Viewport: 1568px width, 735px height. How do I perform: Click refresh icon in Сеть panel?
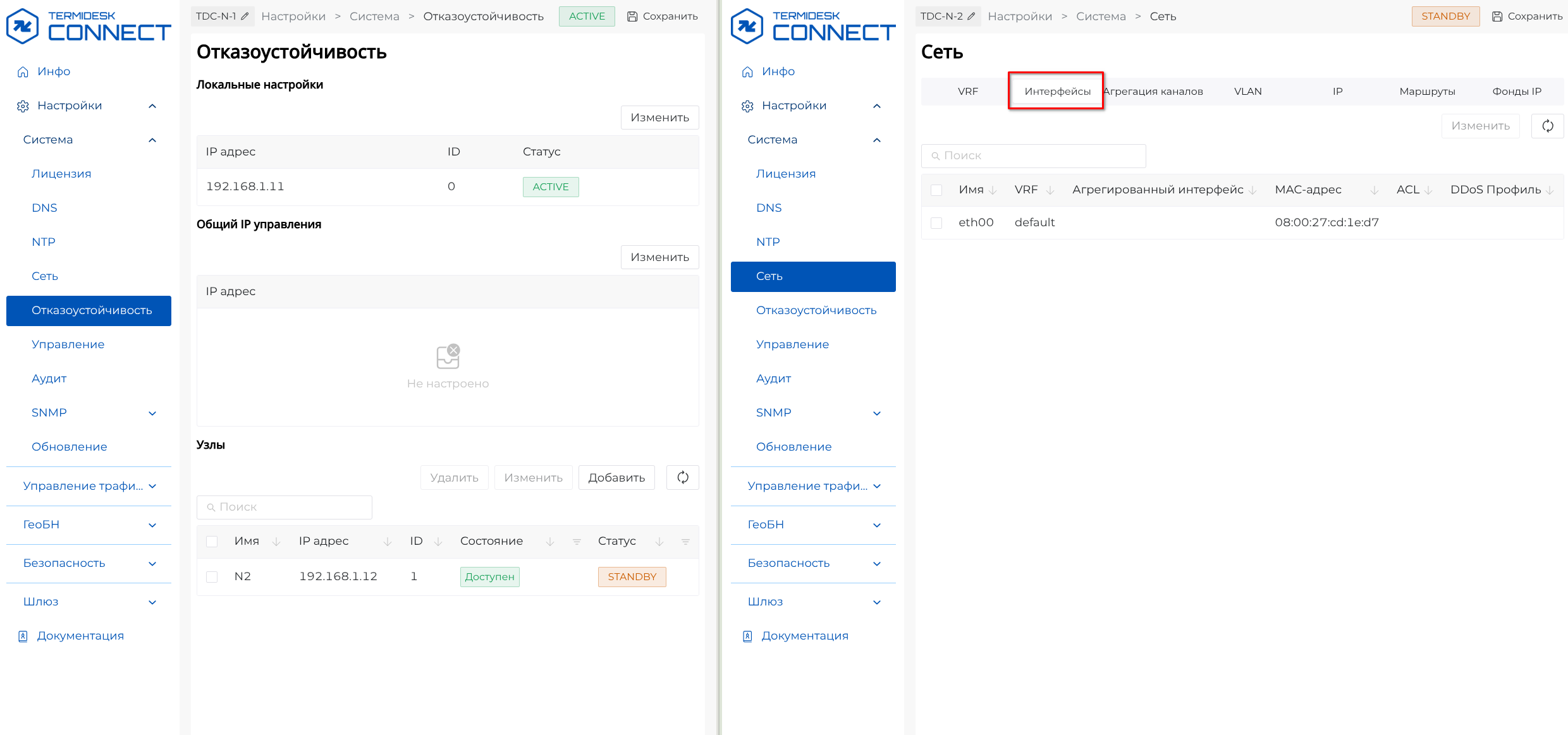coord(1547,126)
